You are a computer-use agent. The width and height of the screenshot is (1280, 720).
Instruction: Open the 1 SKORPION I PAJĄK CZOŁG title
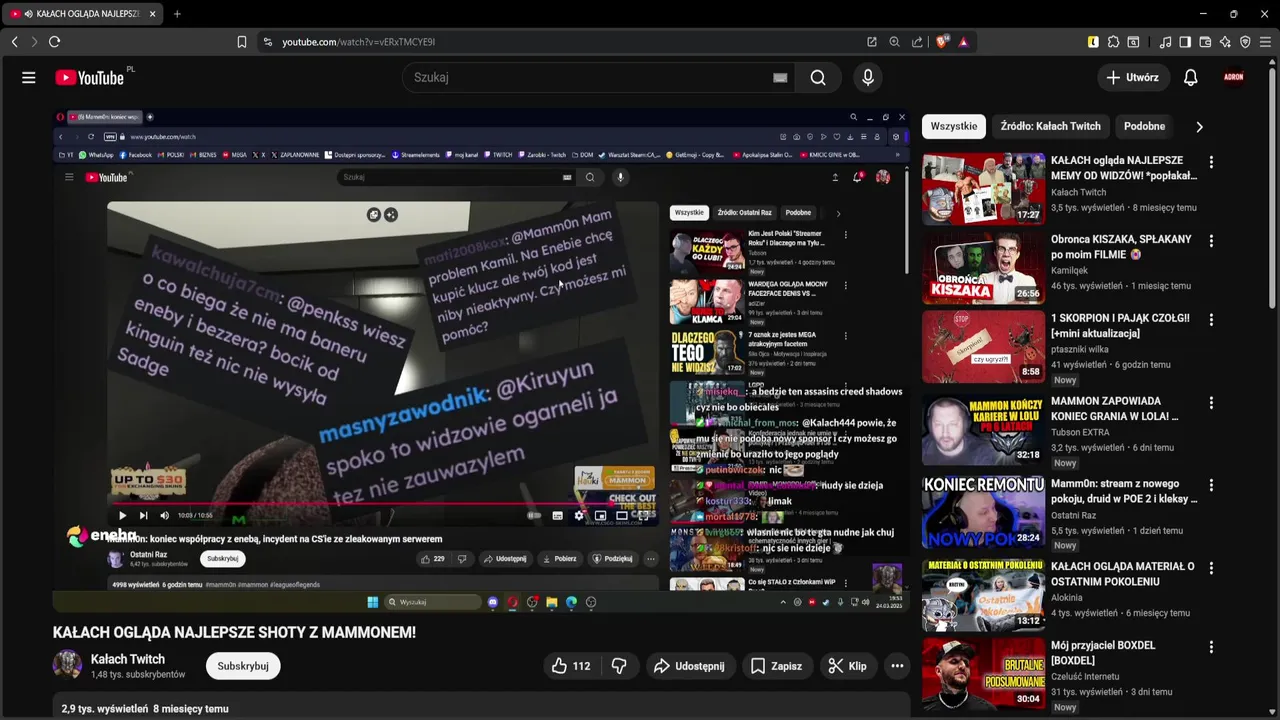point(1121,325)
